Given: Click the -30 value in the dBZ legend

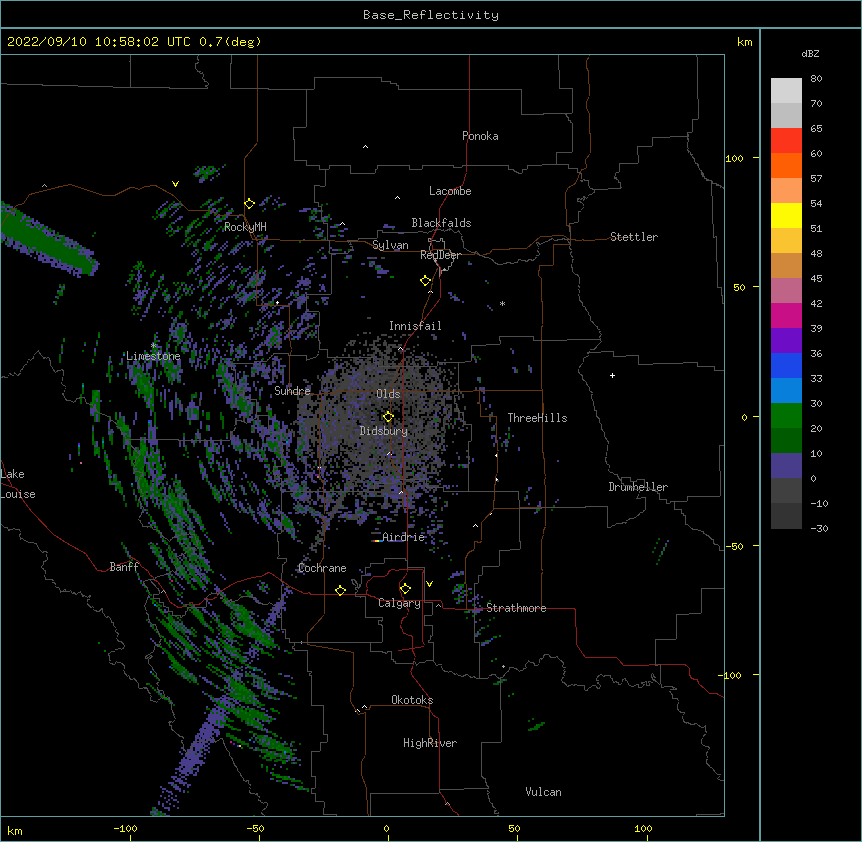Looking at the screenshot, I should point(819,528).
